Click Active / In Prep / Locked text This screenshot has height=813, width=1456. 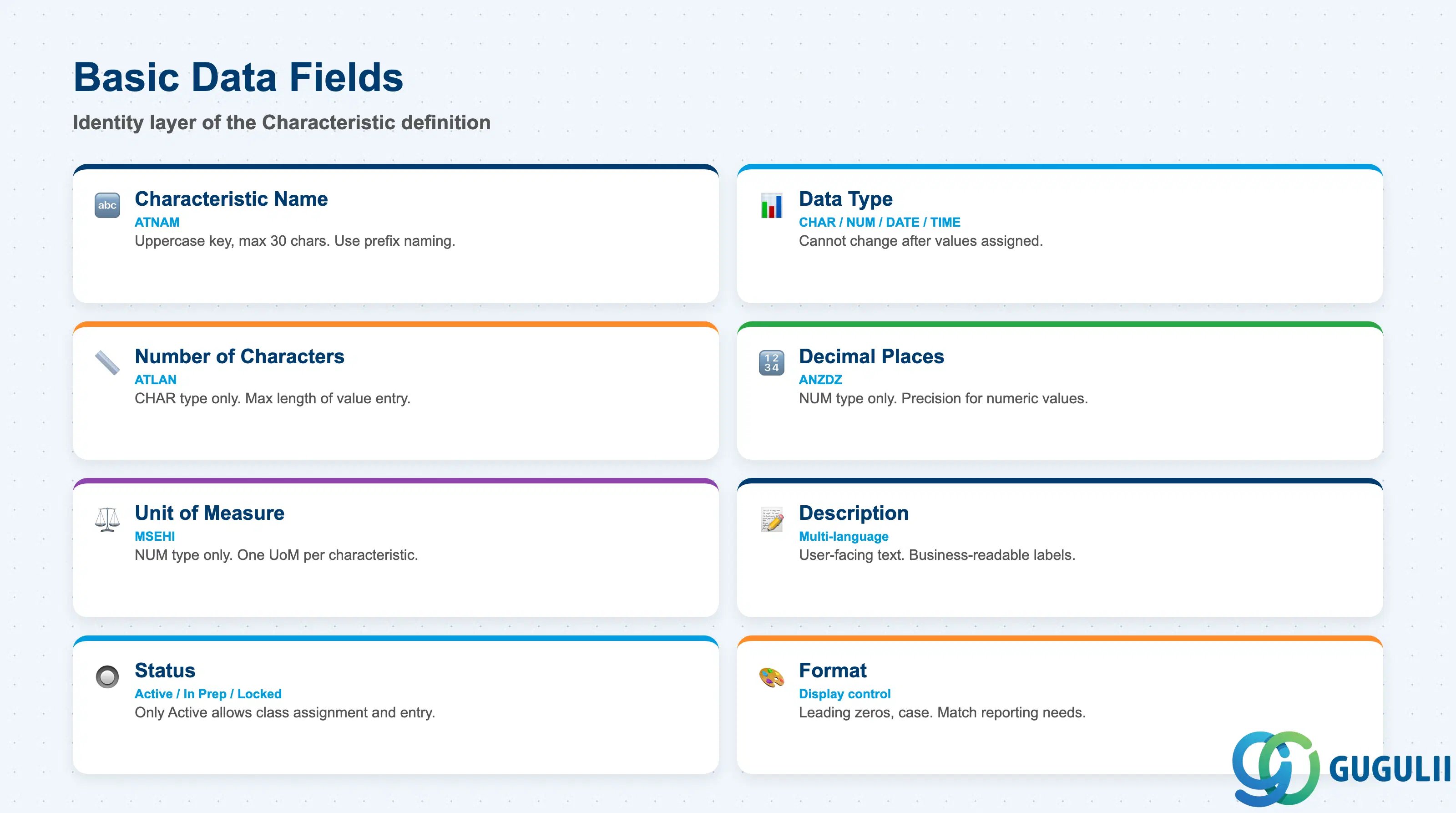tap(207, 694)
